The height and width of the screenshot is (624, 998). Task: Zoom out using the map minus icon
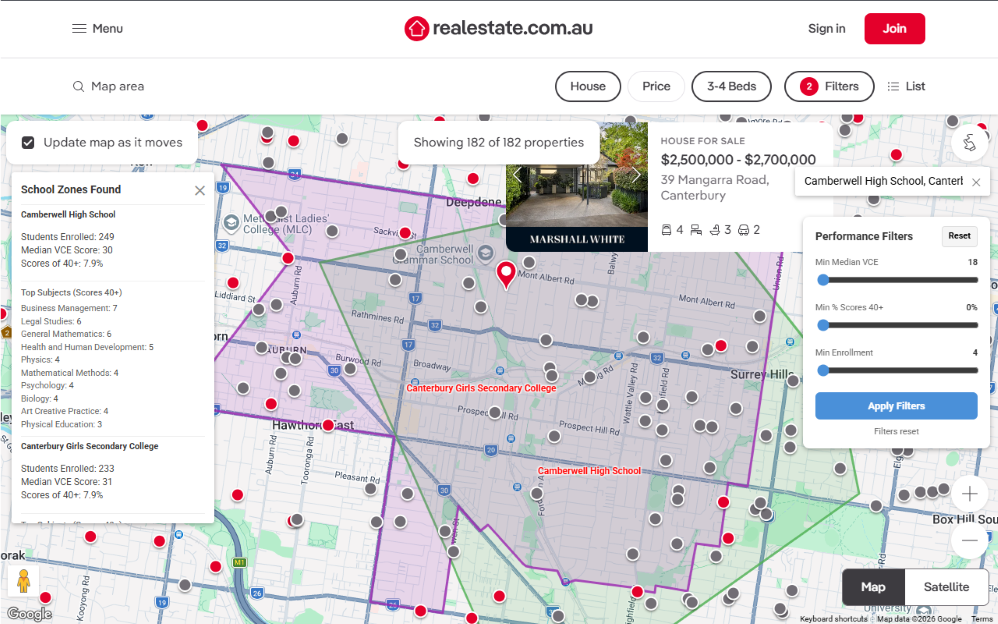(969, 540)
